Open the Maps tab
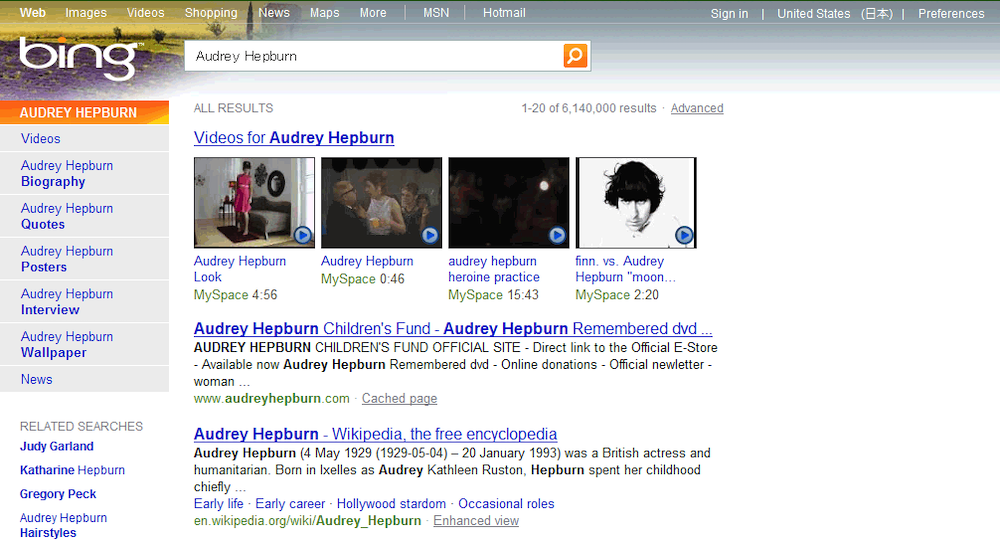Viewport: 1000px width, 546px height. pyautogui.click(x=324, y=13)
